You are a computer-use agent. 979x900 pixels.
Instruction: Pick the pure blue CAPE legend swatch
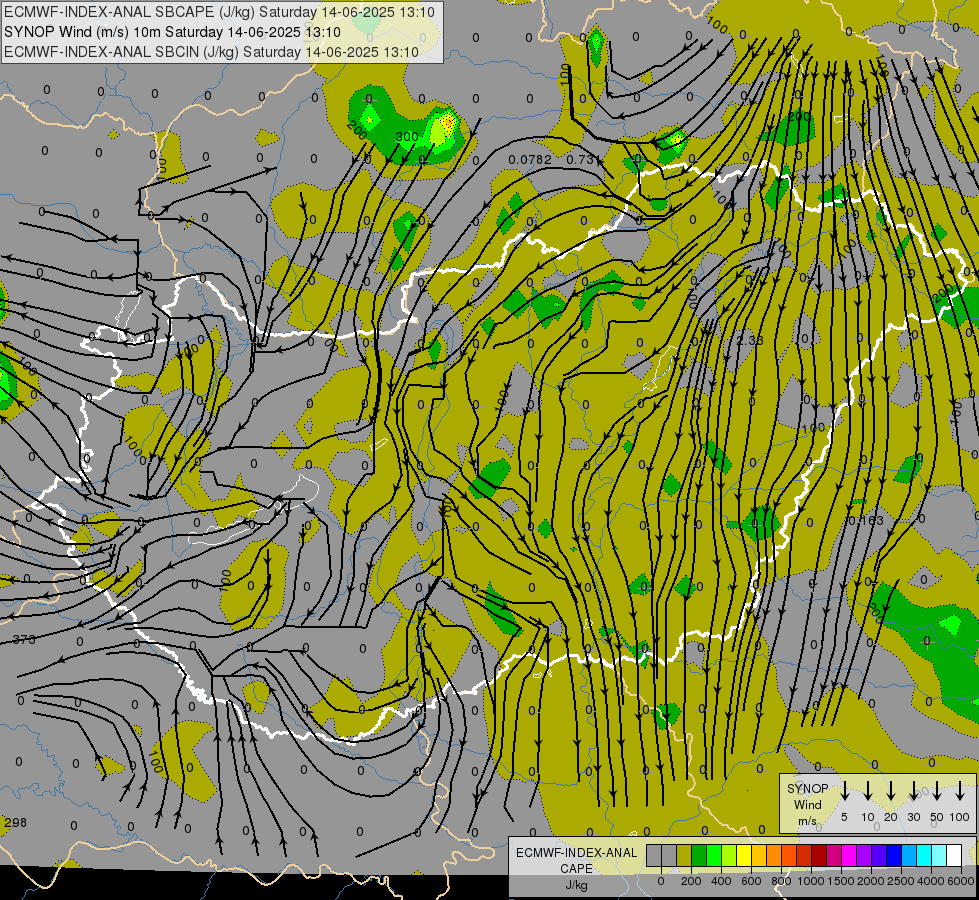(893, 856)
